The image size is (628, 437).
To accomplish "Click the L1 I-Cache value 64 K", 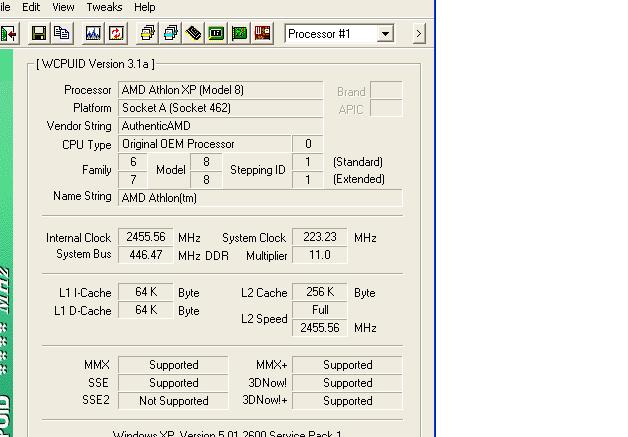I will pyautogui.click(x=146, y=292).
